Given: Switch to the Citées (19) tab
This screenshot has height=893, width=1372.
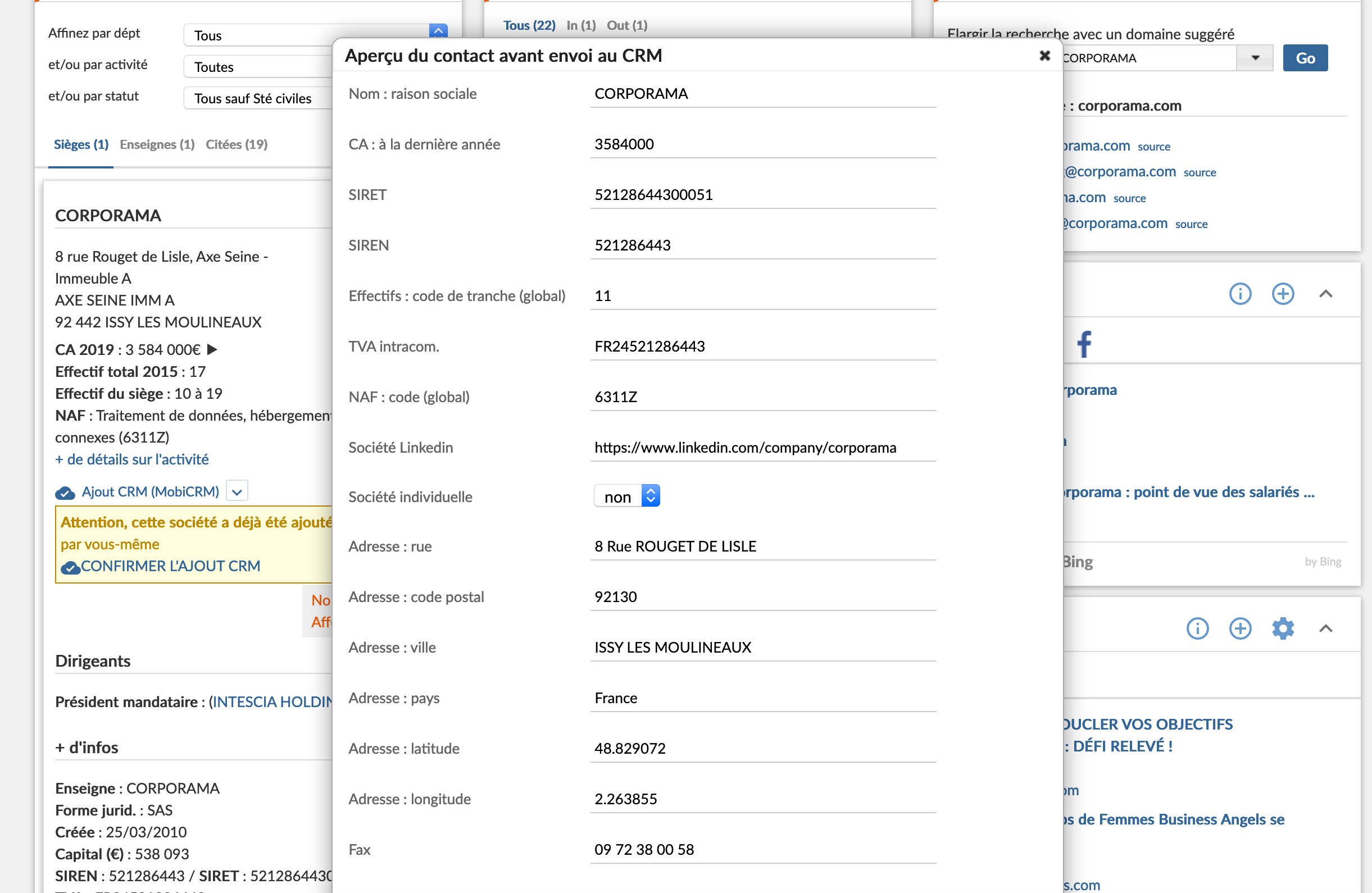Looking at the screenshot, I should coord(237,144).
